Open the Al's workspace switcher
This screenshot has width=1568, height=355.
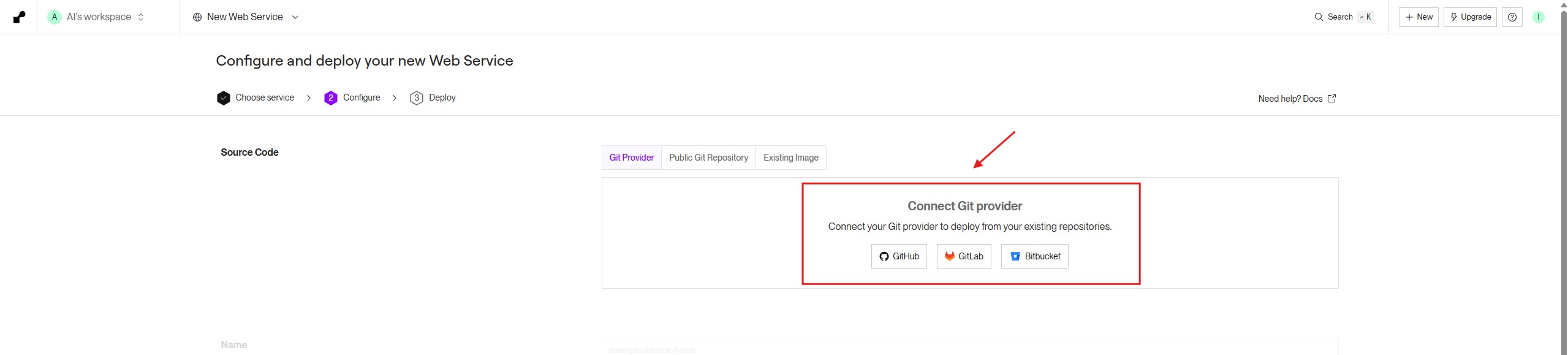tap(98, 17)
